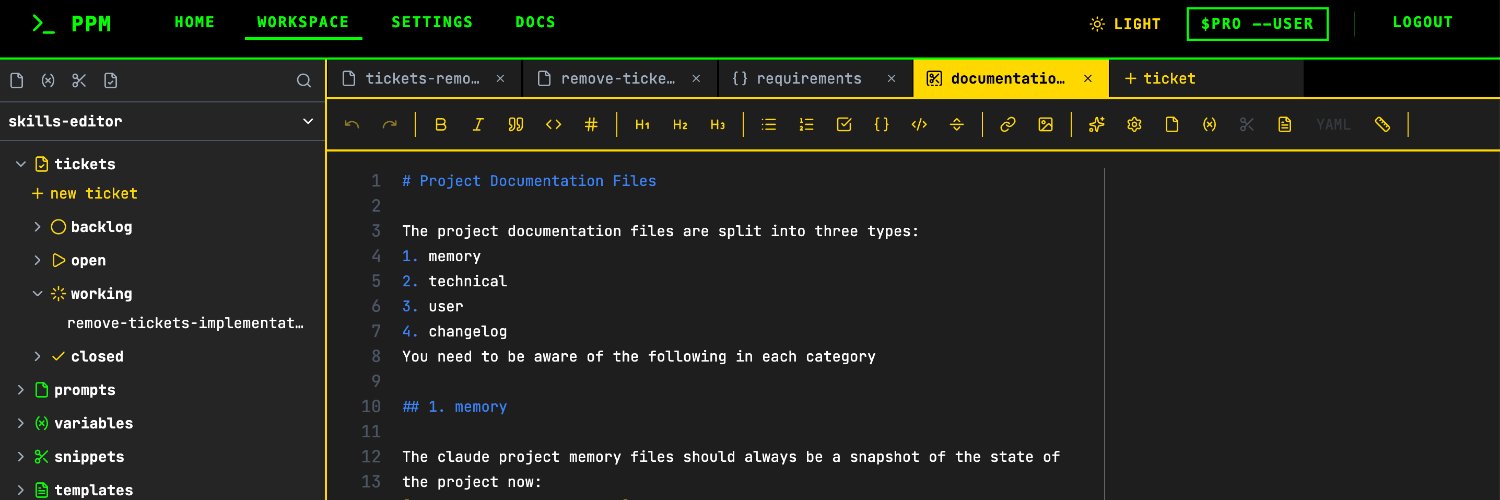Screen dimensions: 1500x500
Task: Close the requirements tab
Action: [892, 79]
